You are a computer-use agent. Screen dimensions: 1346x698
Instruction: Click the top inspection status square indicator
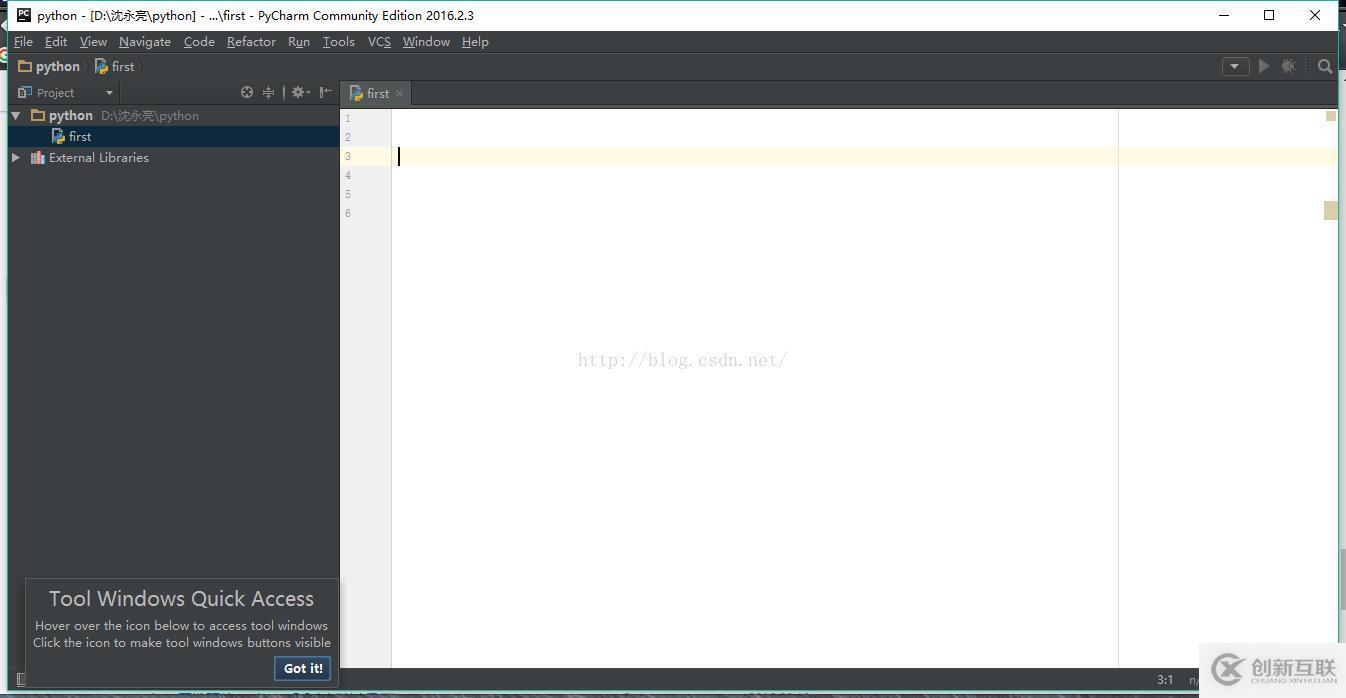click(1331, 116)
